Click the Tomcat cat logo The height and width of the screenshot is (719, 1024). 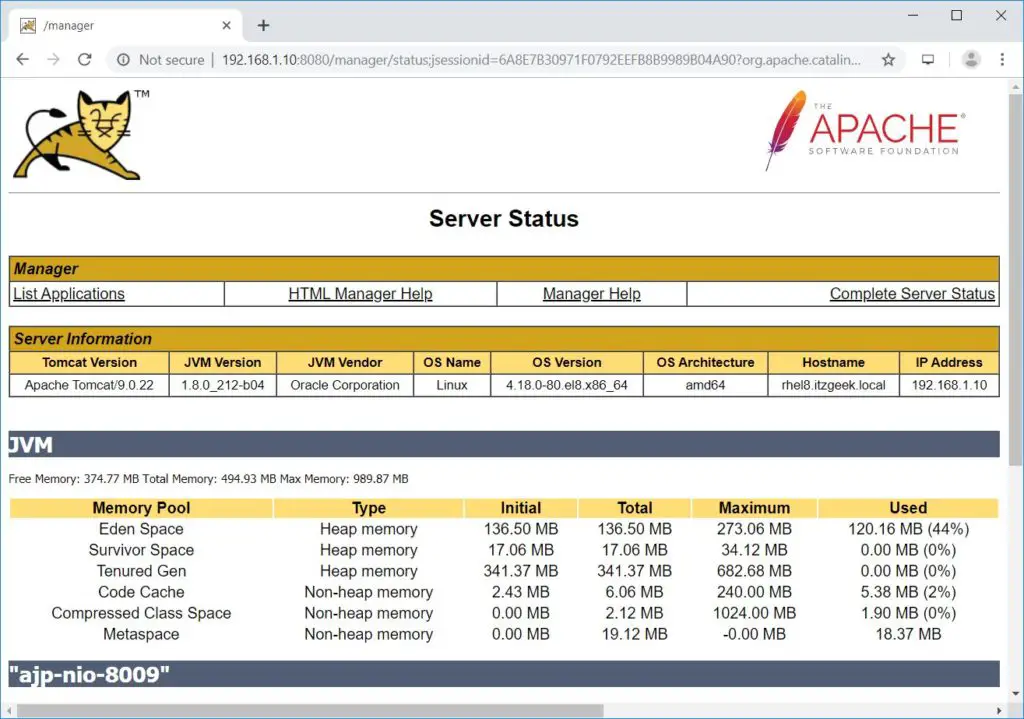tap(81, 135)
